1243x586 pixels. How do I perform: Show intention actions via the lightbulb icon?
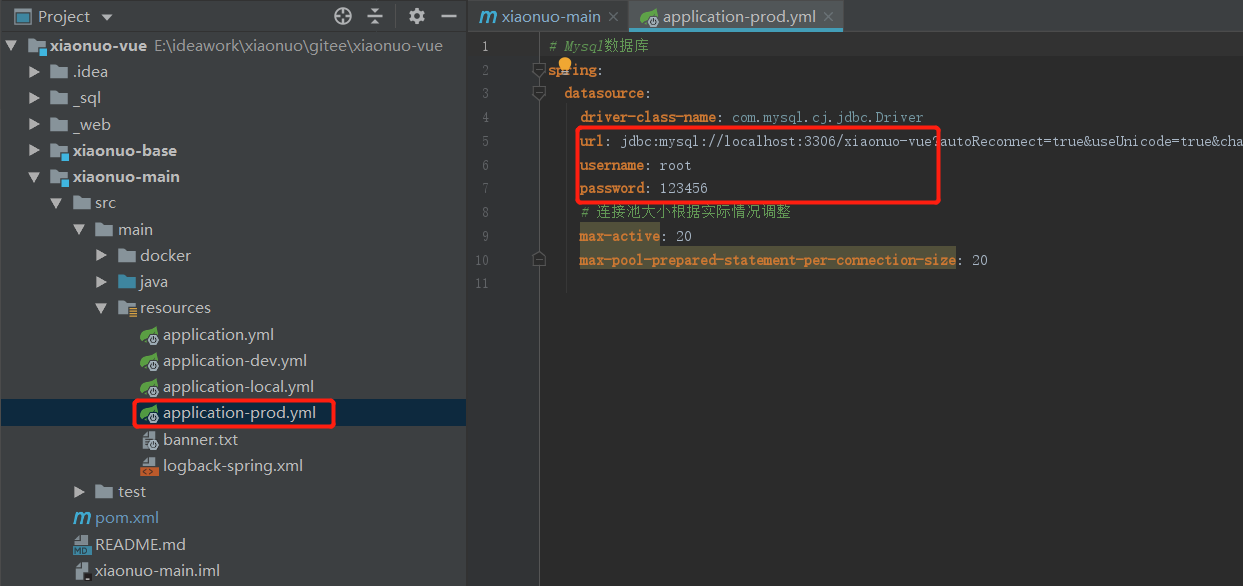[564, 66]
